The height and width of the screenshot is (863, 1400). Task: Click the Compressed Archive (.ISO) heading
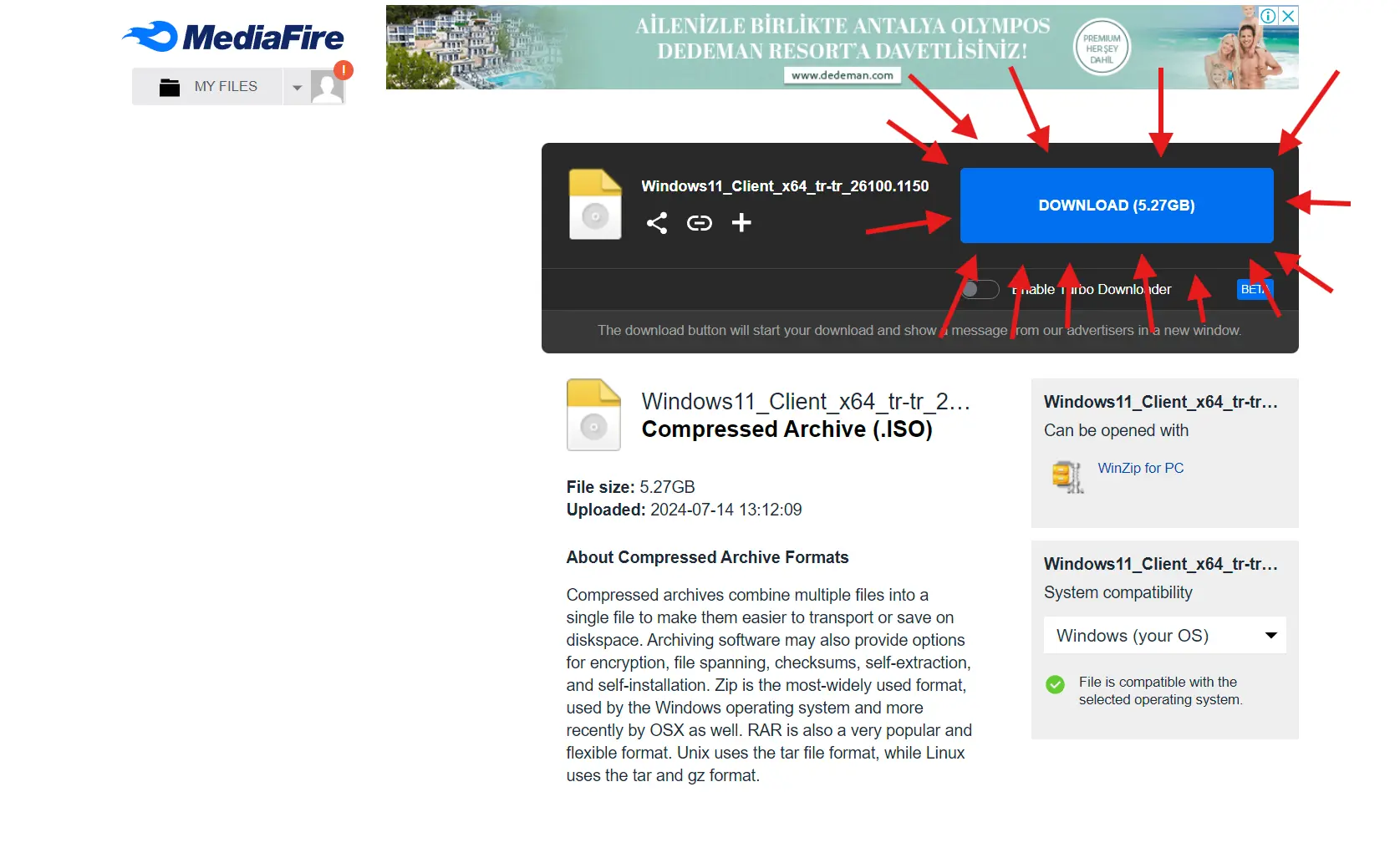pyautogui.click(x=787, y=429)
